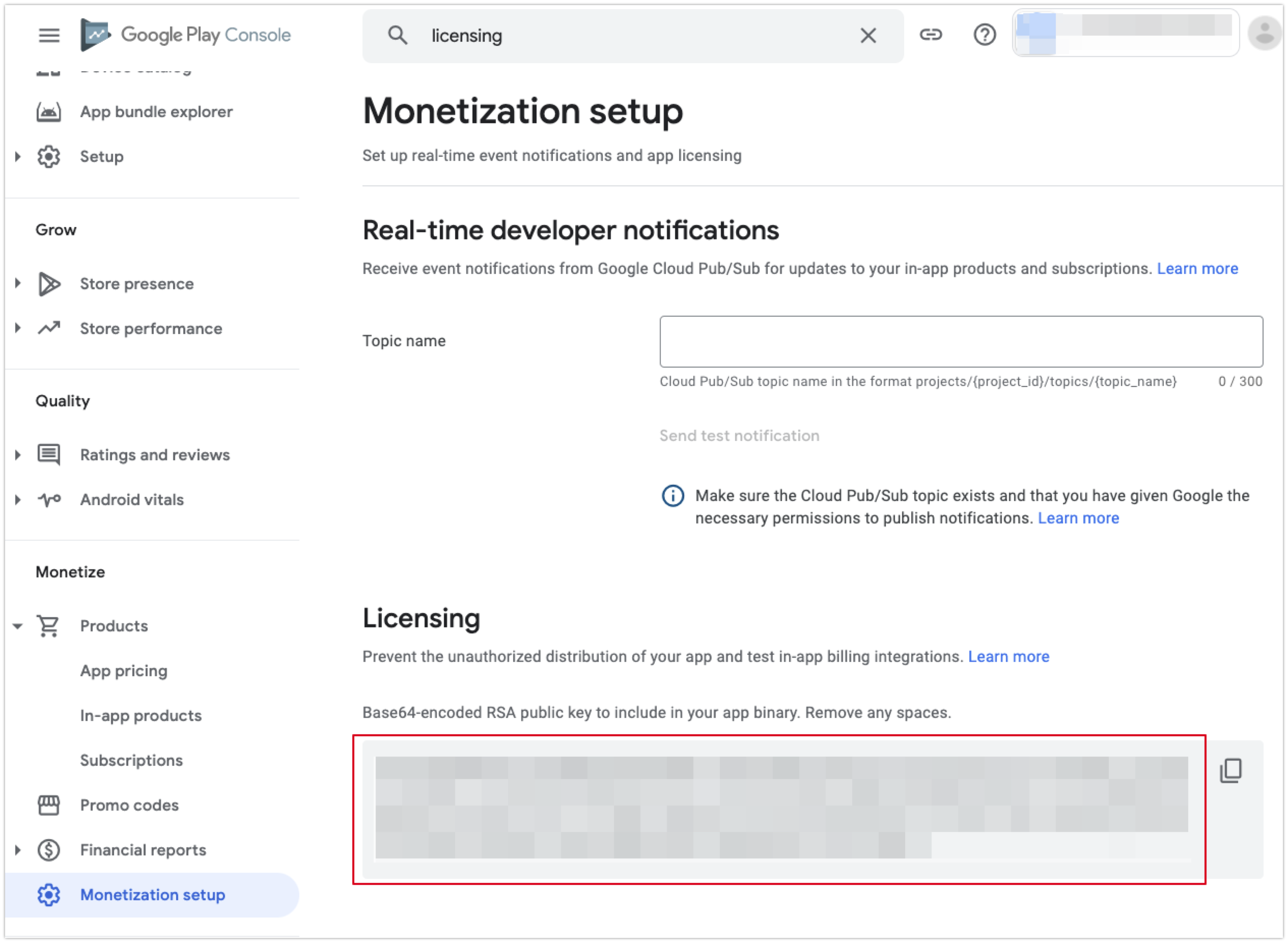Open Setup menu item
This screenshot has width=1288, height=943.
(x=102, y=156)
